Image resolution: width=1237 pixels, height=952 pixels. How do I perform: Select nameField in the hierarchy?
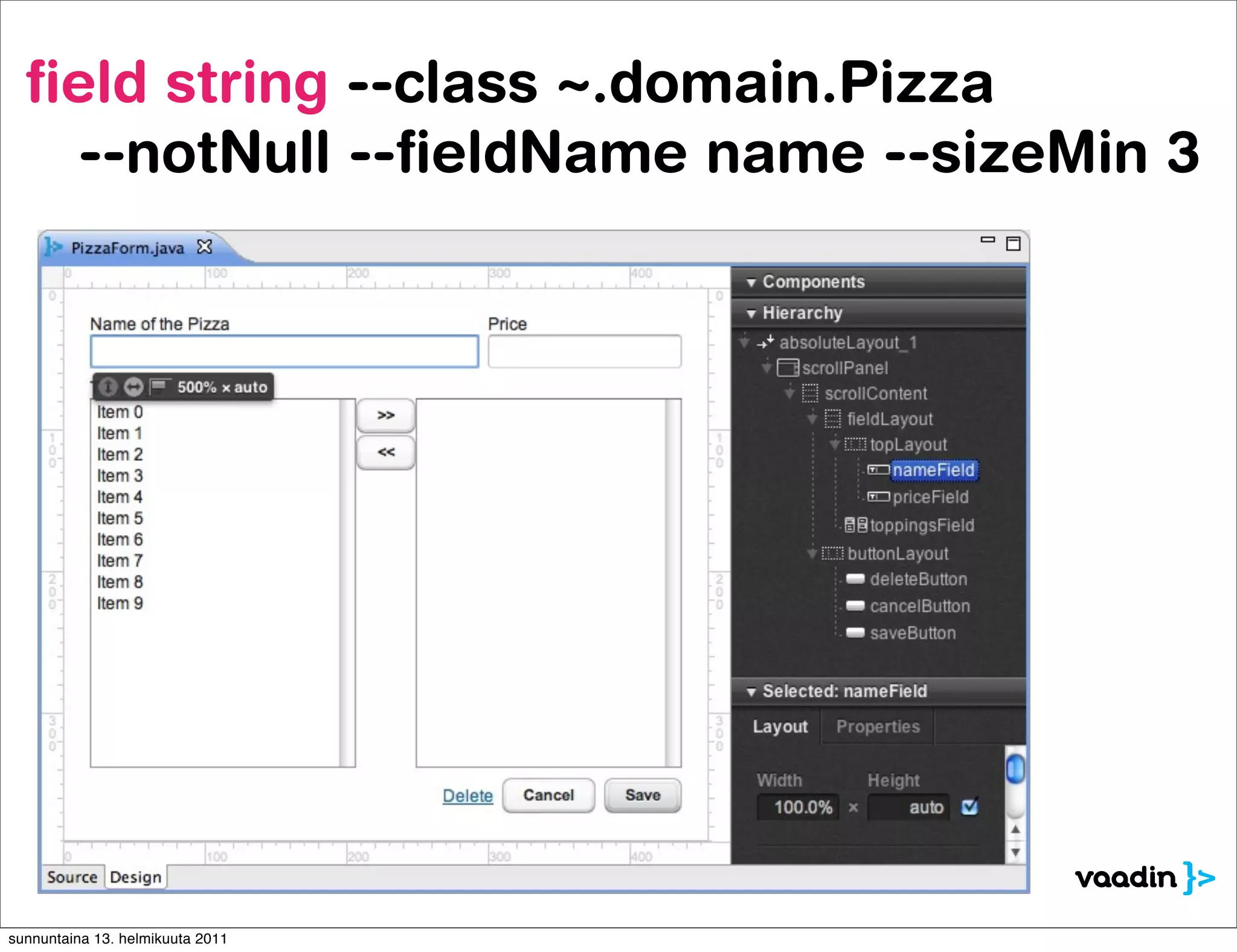933,470
